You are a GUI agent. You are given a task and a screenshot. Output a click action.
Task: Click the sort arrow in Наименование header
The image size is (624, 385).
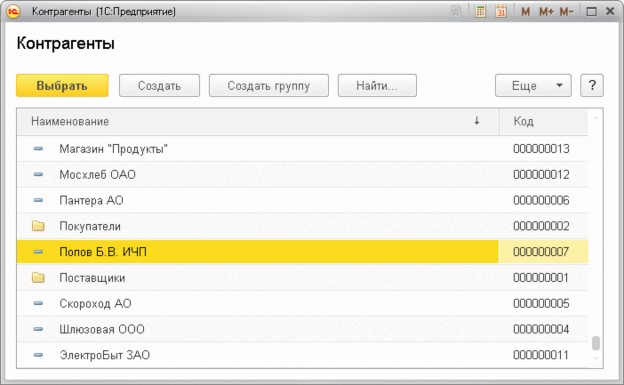coord(477,121)
